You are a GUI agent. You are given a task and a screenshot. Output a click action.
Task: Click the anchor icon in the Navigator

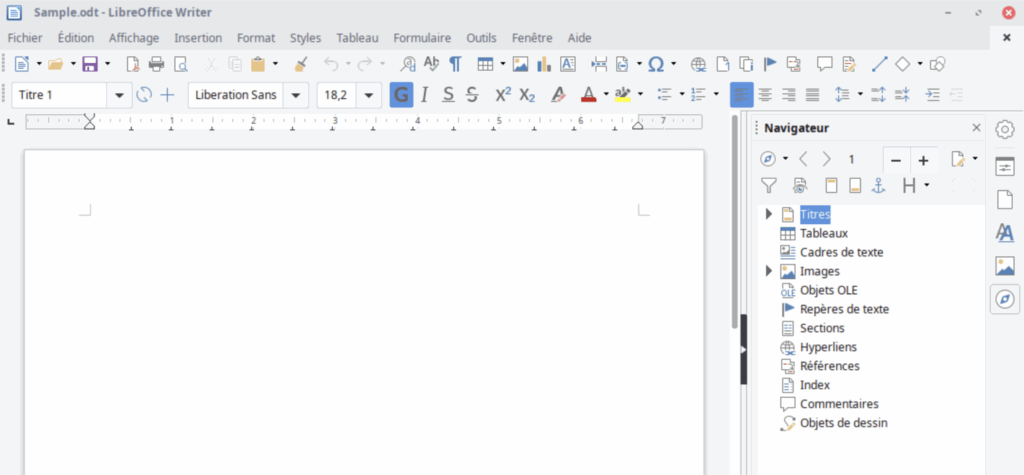pyautogui.click(x=879, y=185)
